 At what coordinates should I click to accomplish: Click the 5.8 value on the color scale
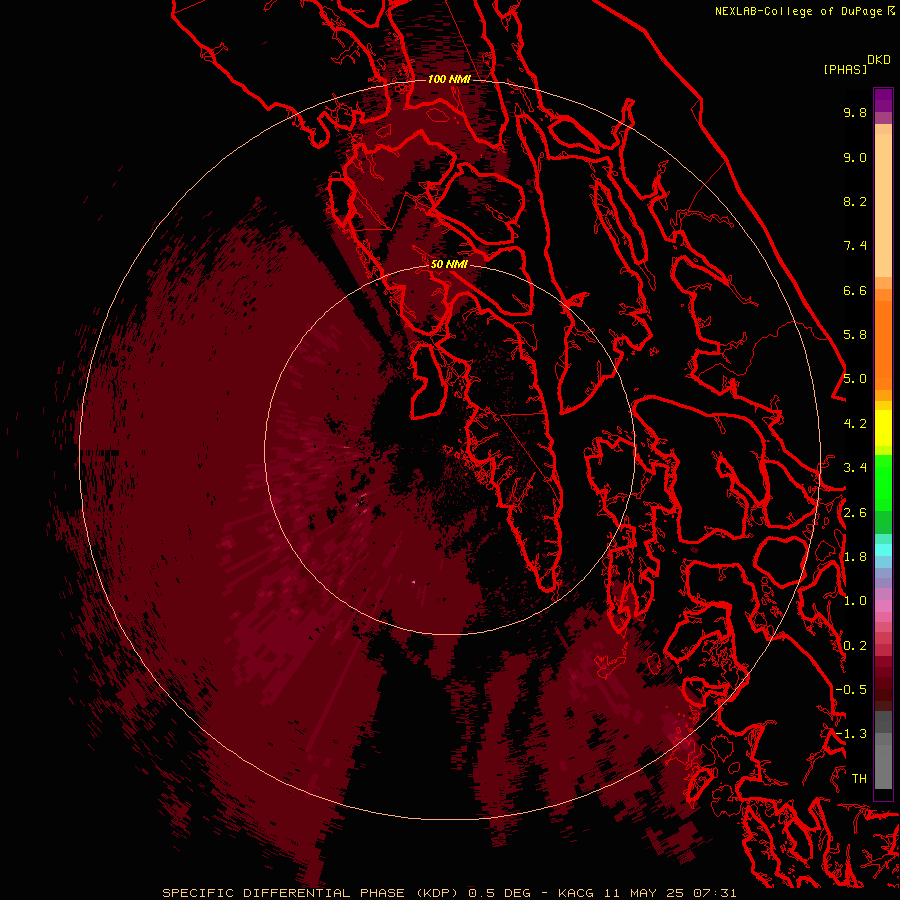(x=855, y=335)
